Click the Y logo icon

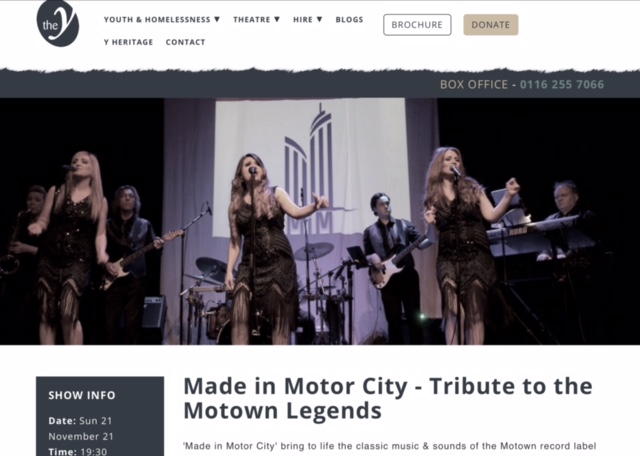58,23
